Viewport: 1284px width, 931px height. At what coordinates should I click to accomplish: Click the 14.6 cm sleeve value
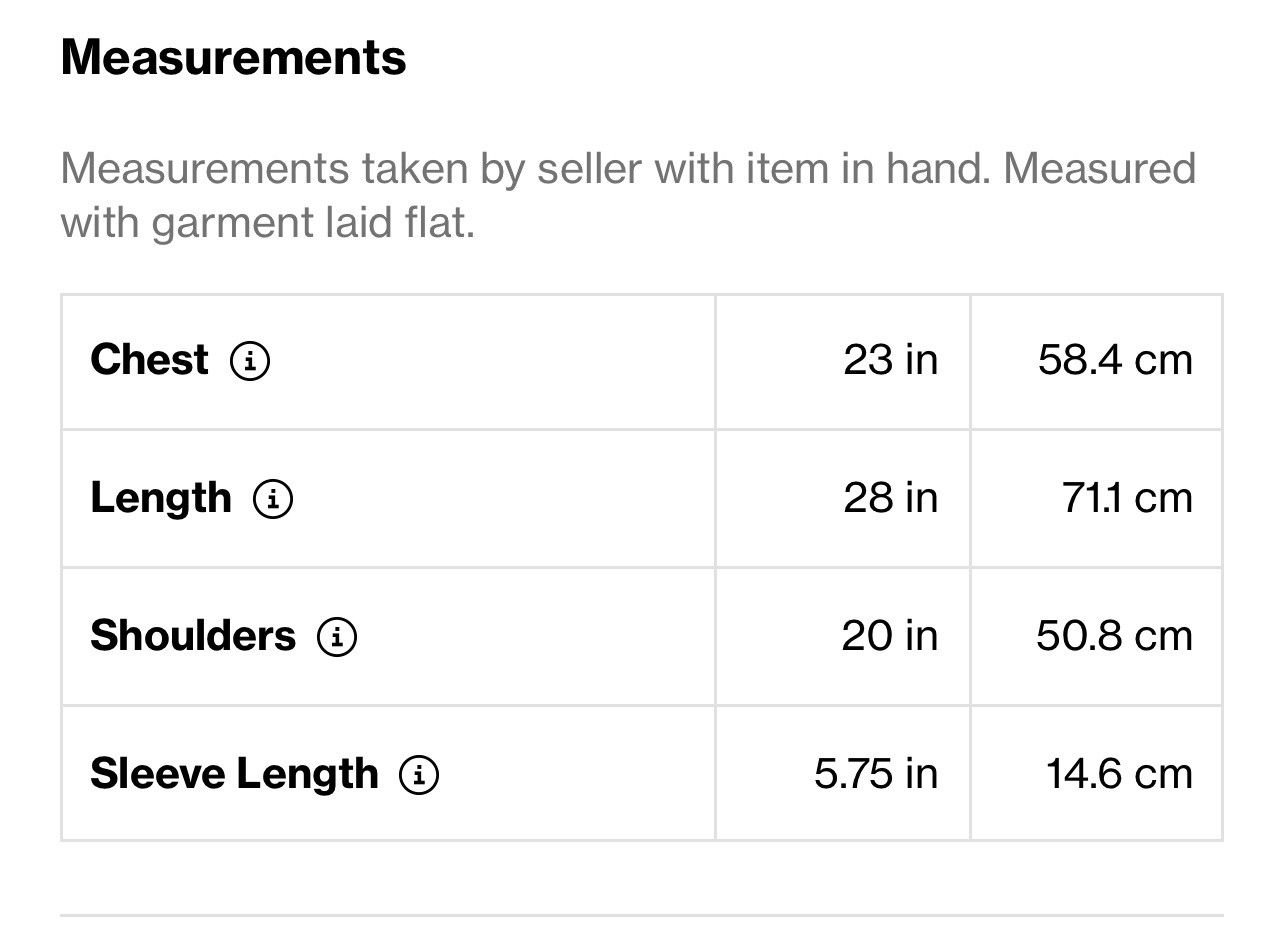(1120, 774)
